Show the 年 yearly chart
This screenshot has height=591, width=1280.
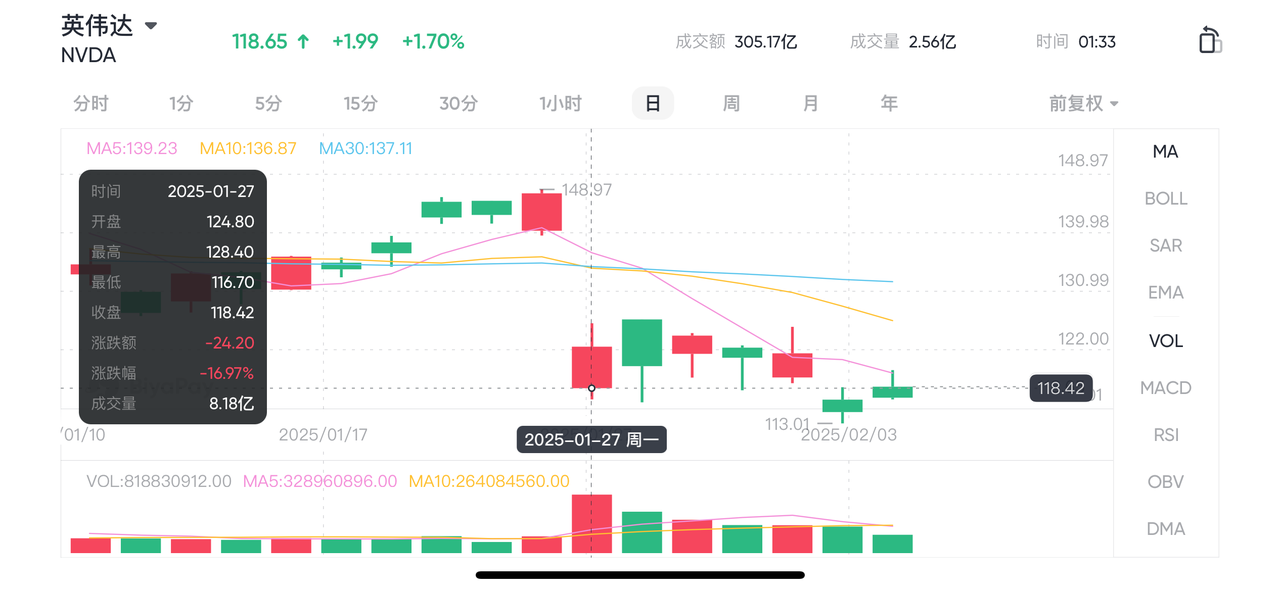click(x=889, y=103)
